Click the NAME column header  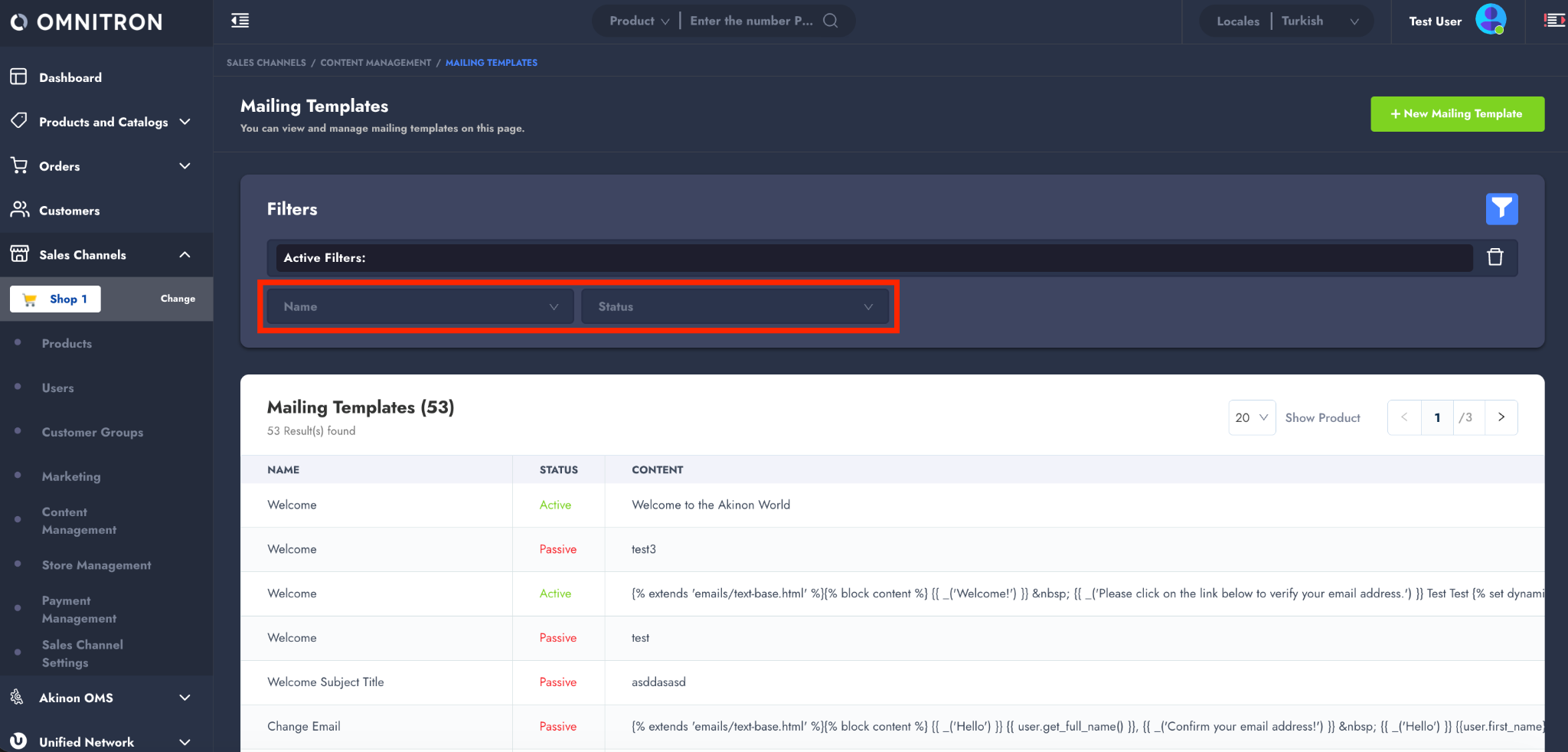click(283, 469)
